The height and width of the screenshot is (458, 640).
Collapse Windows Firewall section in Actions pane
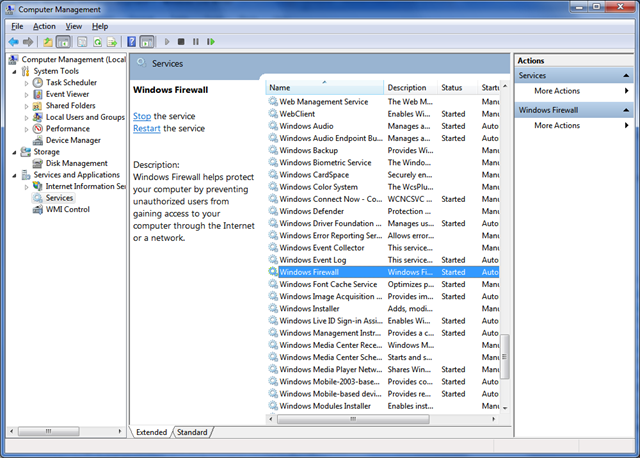tap(626, 110)
